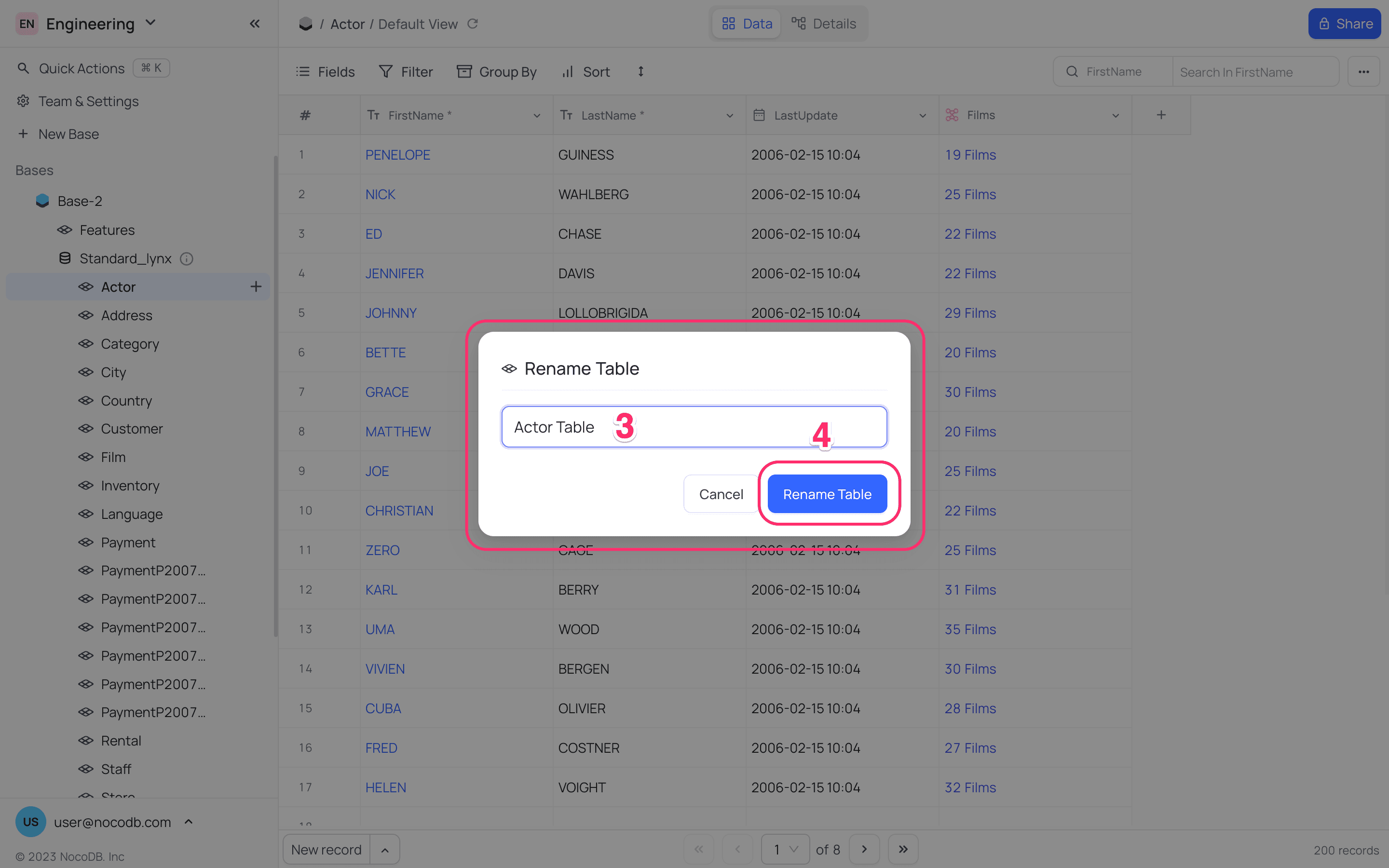The width and height of the screenshot is (1389, 868).
Task: Click the reload icon beside Default View
Action: click(472, 24)
